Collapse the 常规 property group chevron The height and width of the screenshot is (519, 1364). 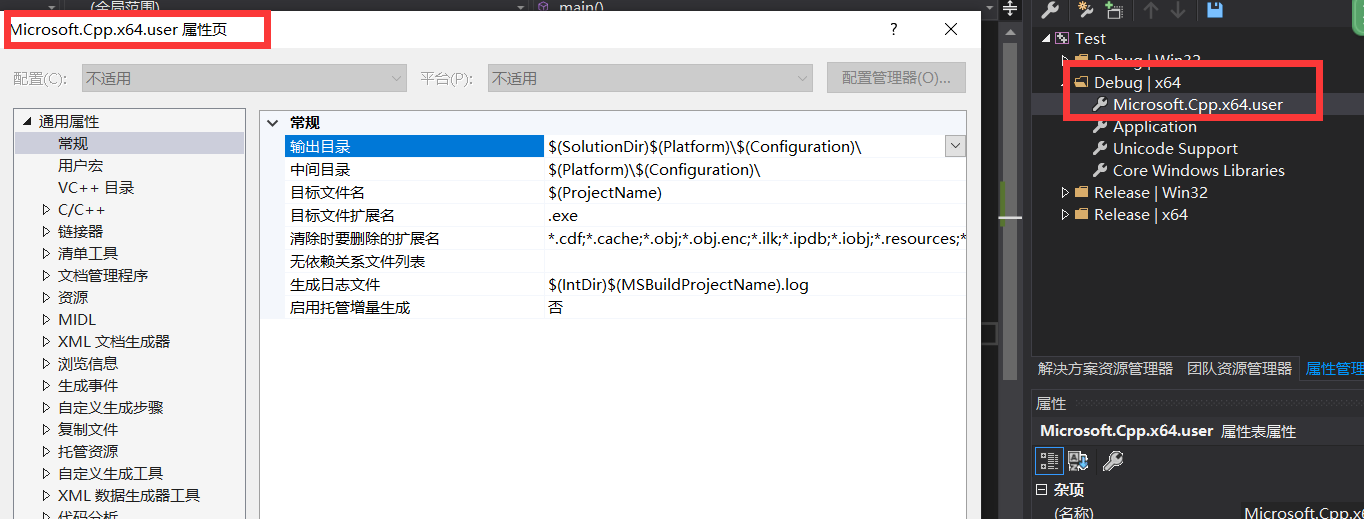(273, 123)
